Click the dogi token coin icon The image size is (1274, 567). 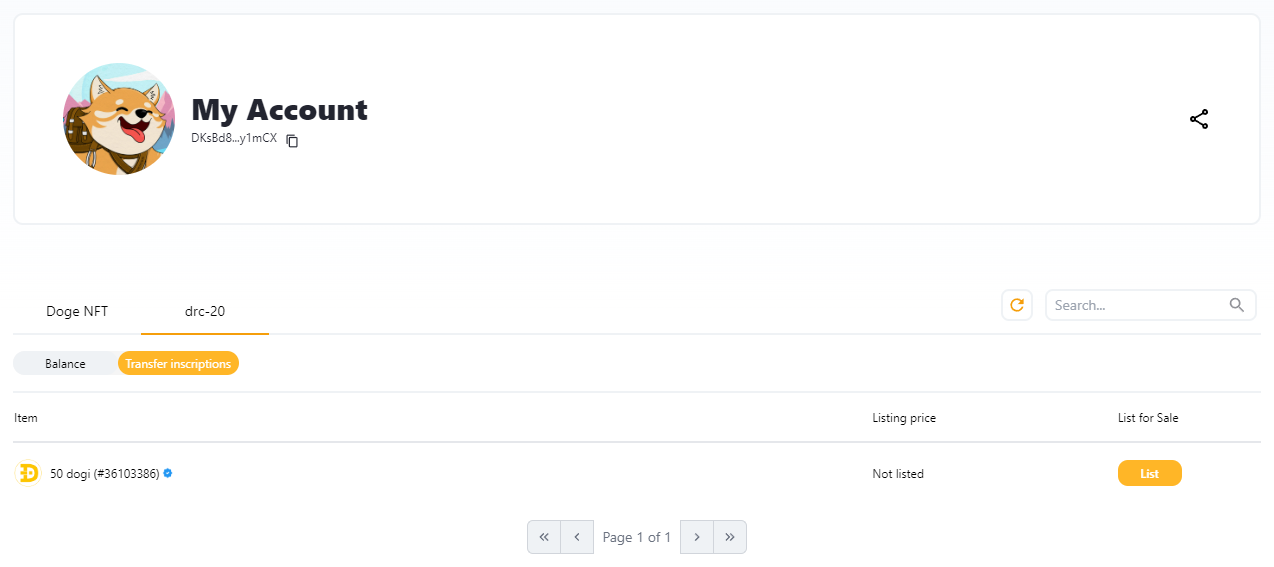pos(28,473)
